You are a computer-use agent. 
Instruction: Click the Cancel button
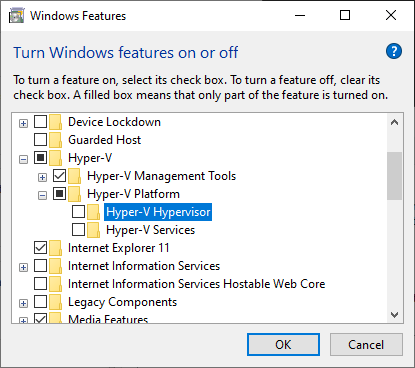click(366, 345)
